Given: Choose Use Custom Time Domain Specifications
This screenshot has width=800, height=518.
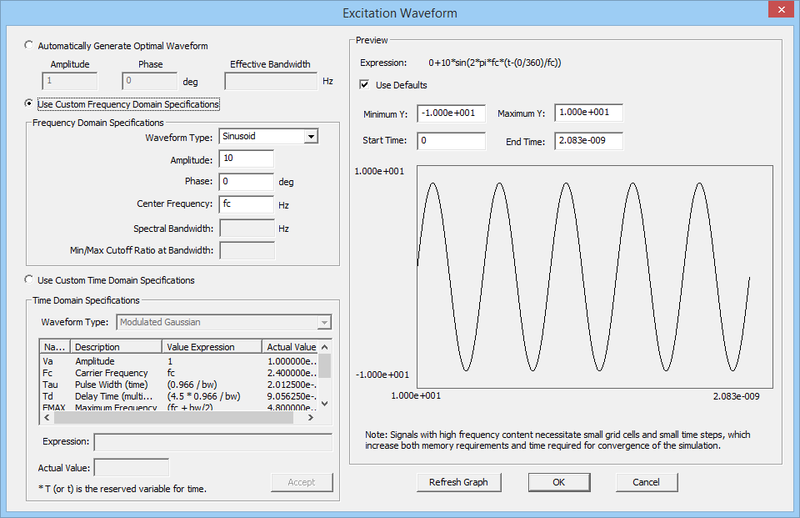Looking at the screenshot, I should click(x=28, y=280).
